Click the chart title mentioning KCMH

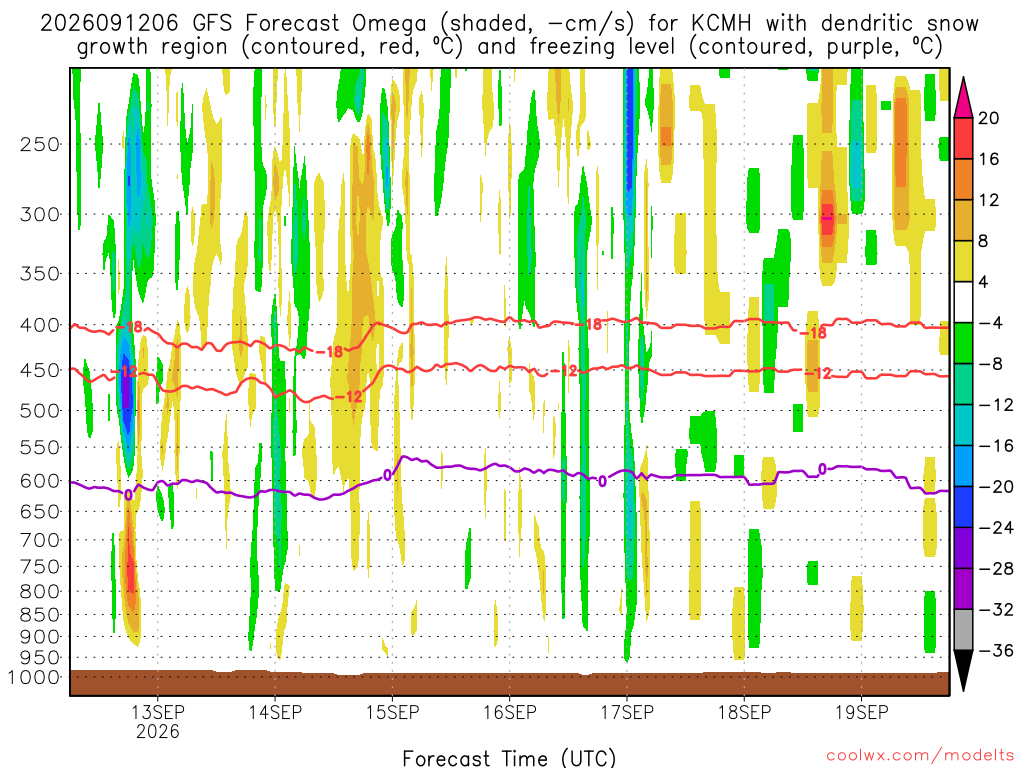(x=509, y=35)
